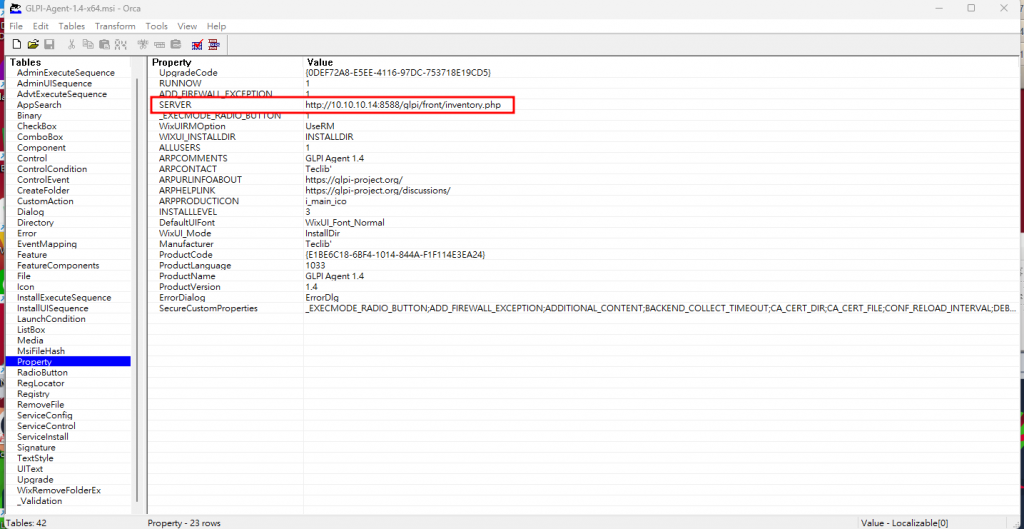Viewport: 1024px width, 529px height.
Task: Open the File menu
Action: 16,26
